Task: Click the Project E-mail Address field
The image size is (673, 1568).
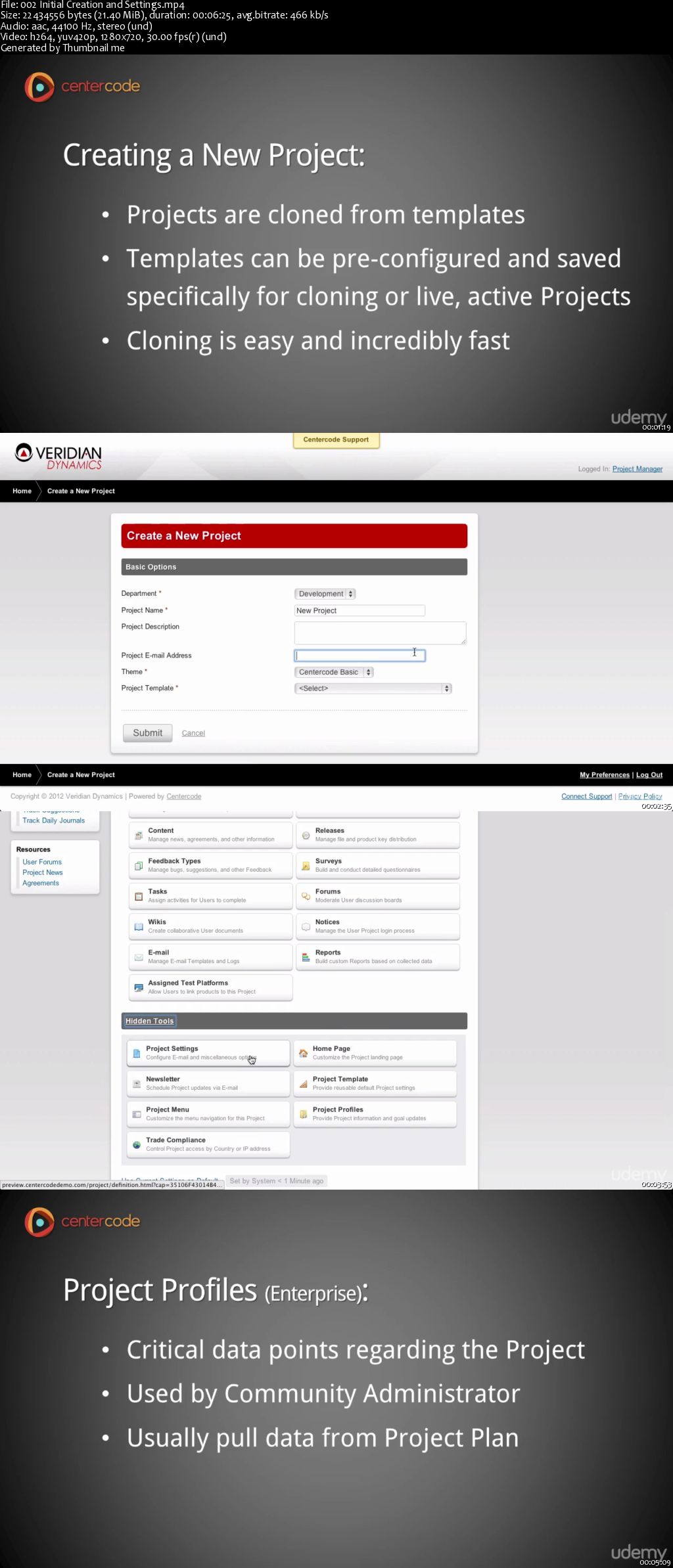Action: click(360, 656)
